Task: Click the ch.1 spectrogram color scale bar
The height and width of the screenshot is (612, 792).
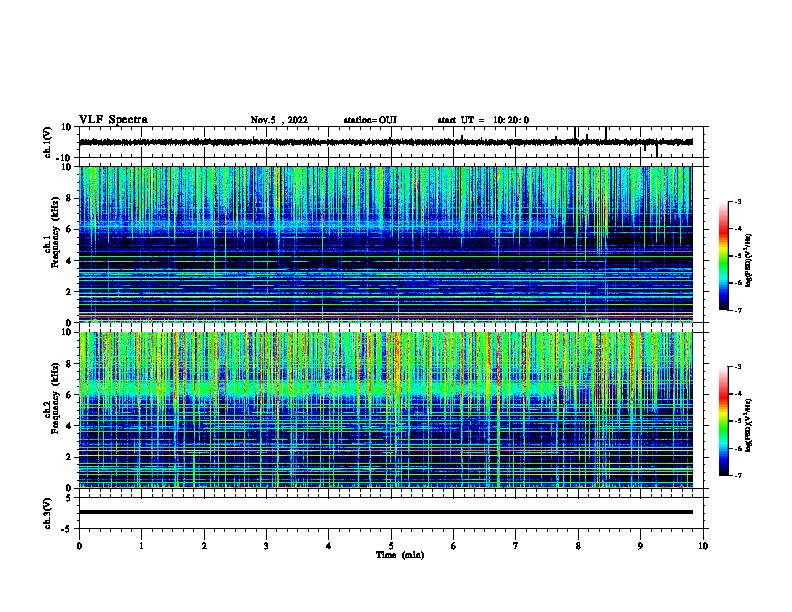Action: pos(724,256)
